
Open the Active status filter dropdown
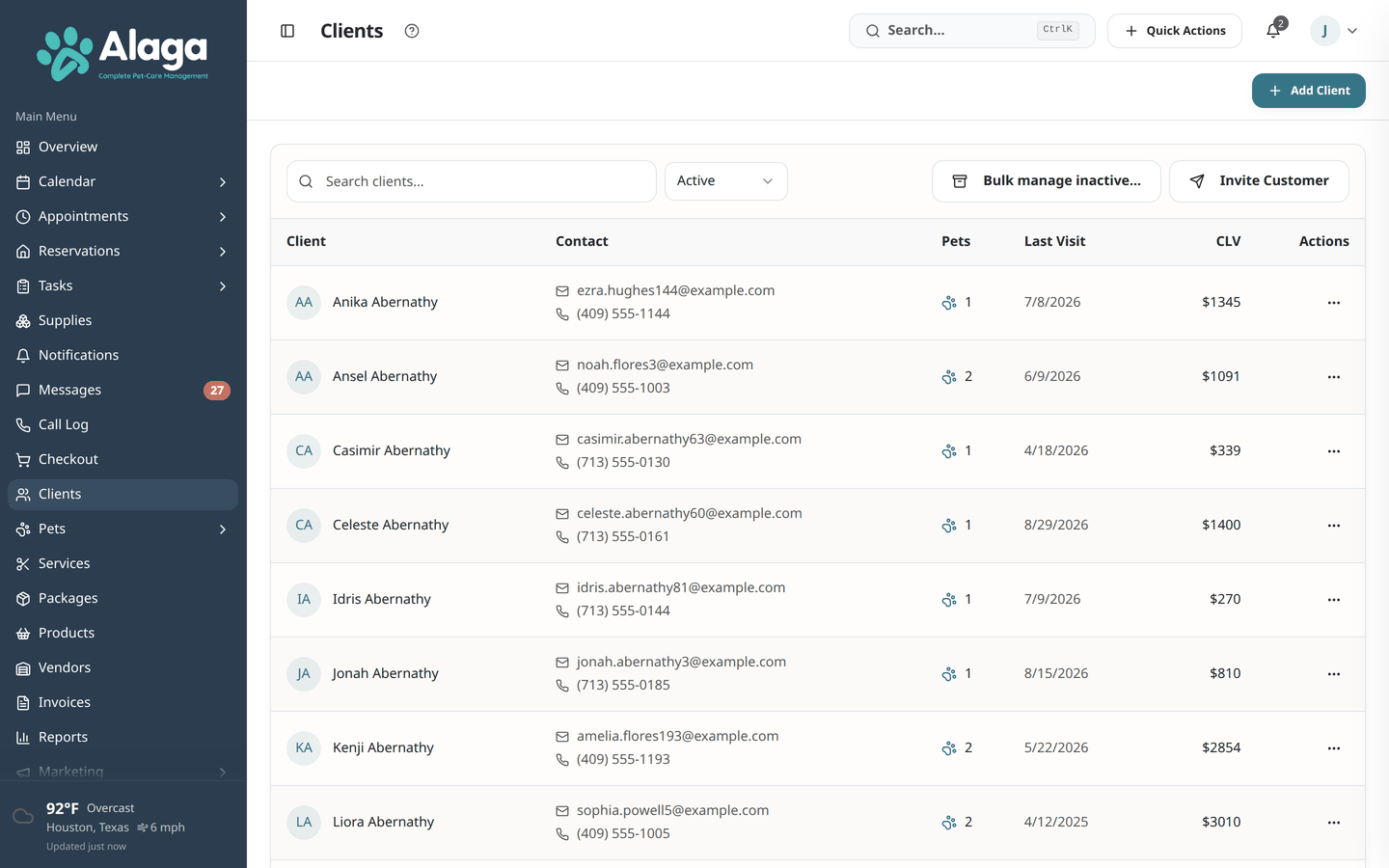(726, 181)
